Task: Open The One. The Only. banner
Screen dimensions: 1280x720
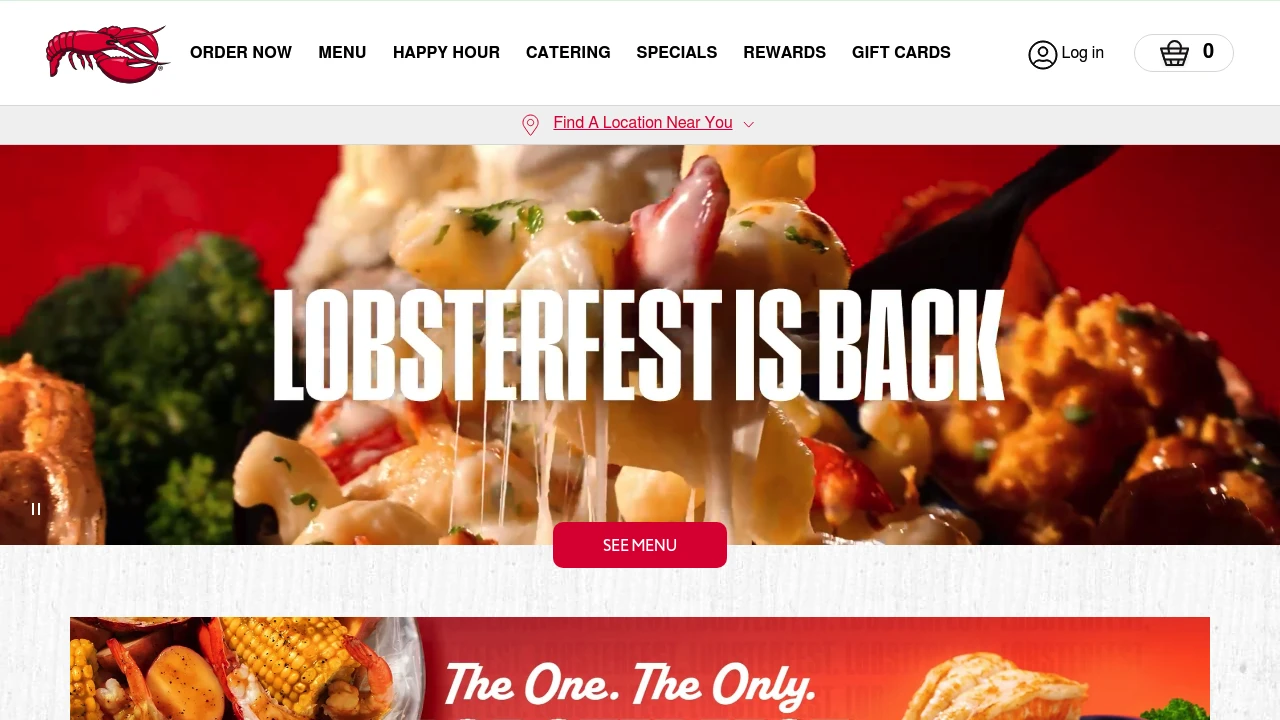Action: [x=640, y=668]
